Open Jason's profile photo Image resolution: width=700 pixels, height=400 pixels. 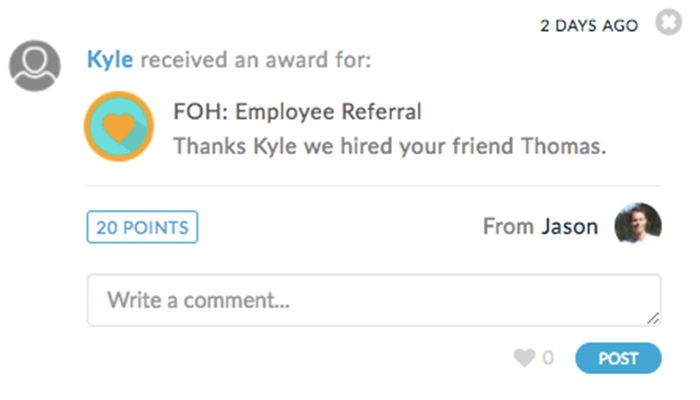[x=637, y=225]
